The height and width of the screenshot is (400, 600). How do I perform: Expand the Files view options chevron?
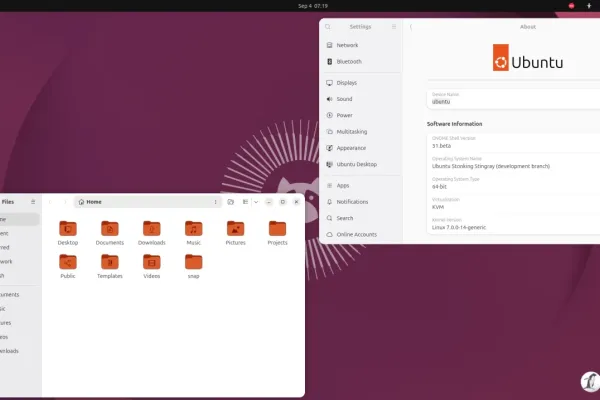click(256, 202)
